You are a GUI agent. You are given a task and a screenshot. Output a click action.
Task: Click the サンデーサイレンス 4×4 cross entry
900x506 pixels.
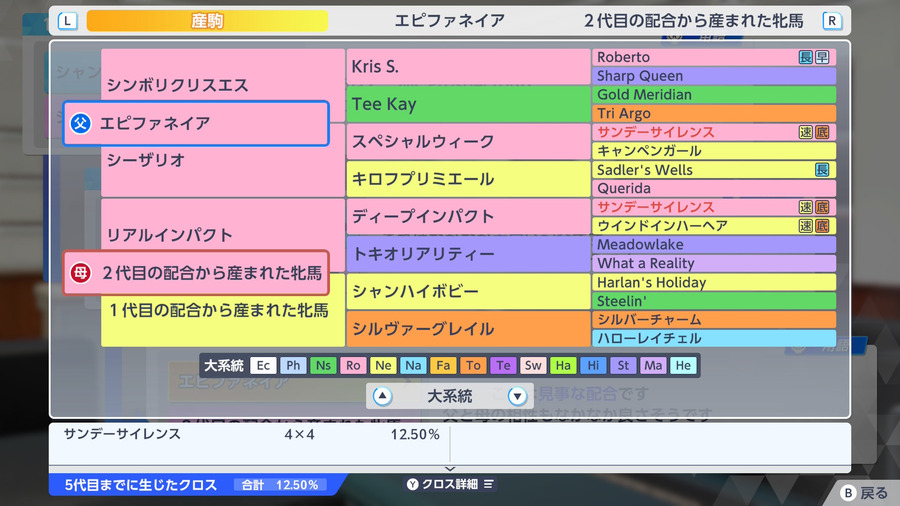pyautogui.click(x=251, y=434)
